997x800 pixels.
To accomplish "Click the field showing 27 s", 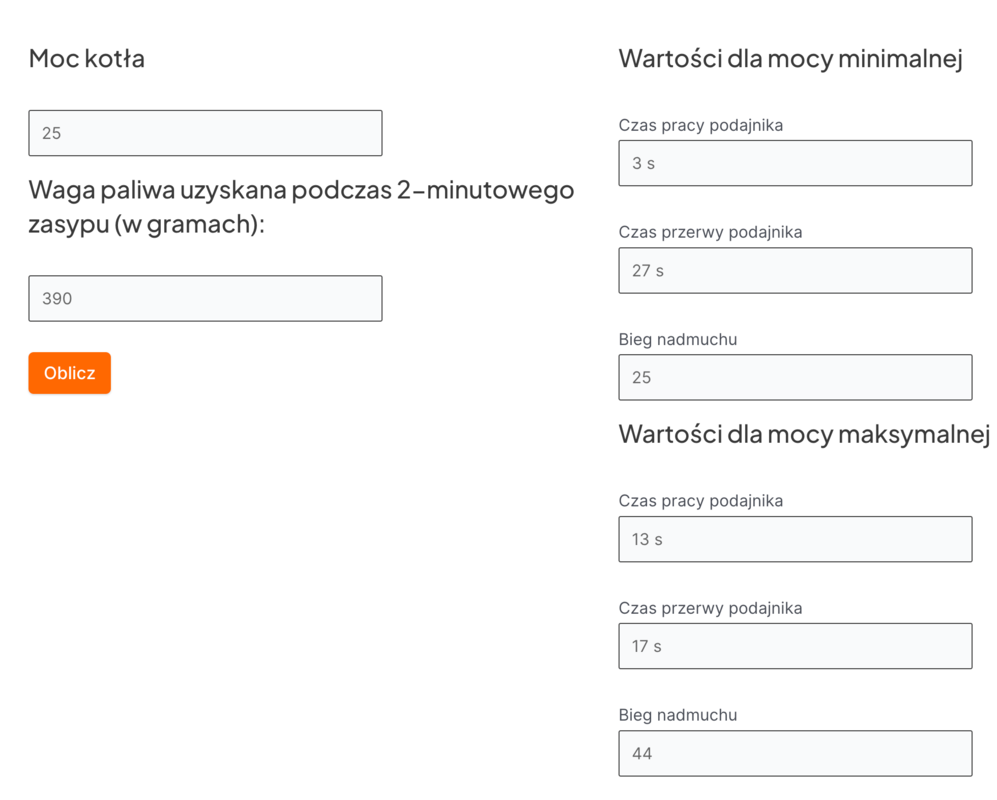I will tap(795, 270).
